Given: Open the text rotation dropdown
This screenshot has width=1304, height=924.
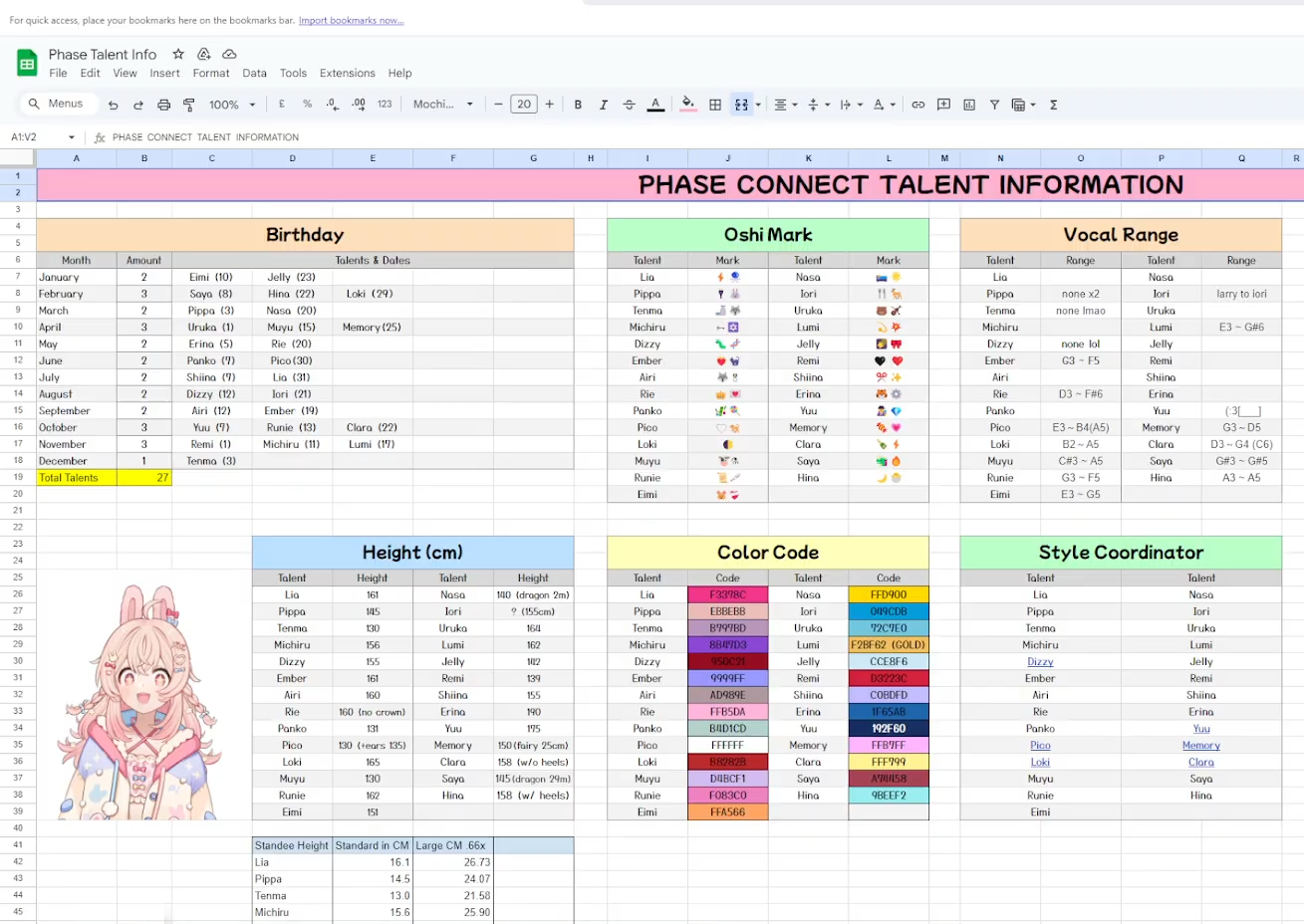Looking at the screenshot, I should [x=884, y=105].
